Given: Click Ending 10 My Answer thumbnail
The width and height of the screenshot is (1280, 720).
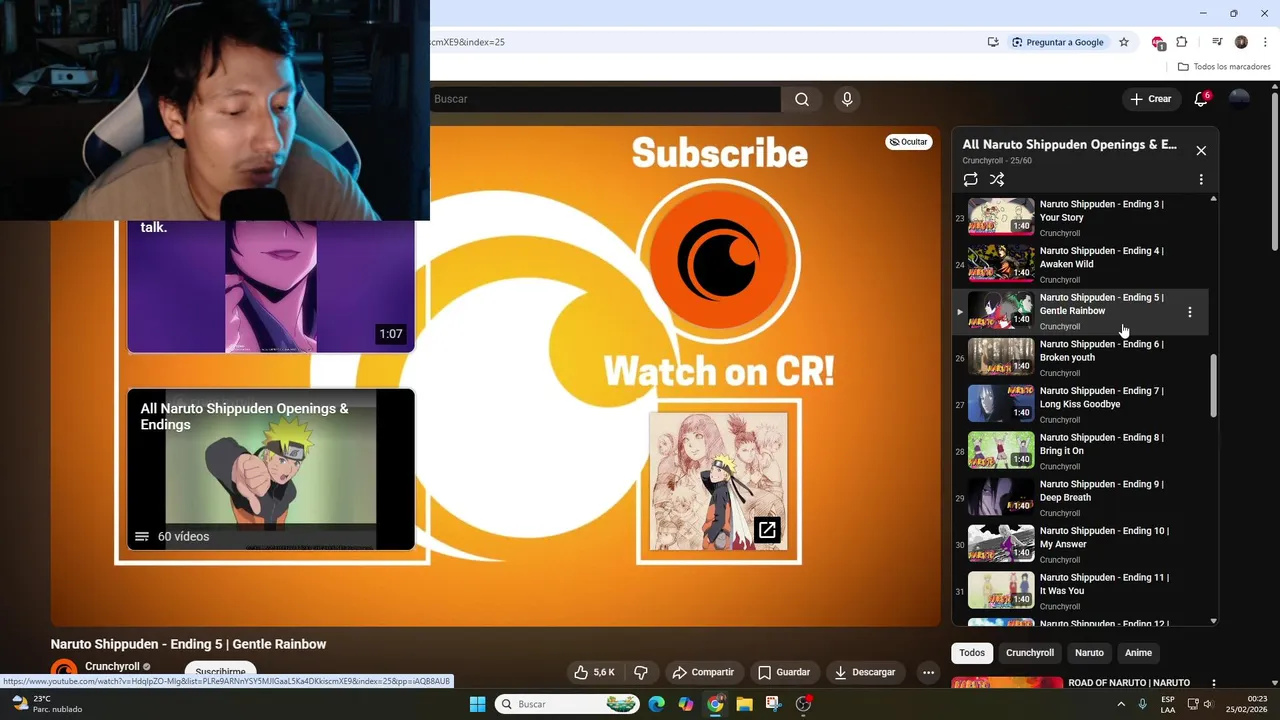Looking at the screenshot, I should tap(1001, 544).
